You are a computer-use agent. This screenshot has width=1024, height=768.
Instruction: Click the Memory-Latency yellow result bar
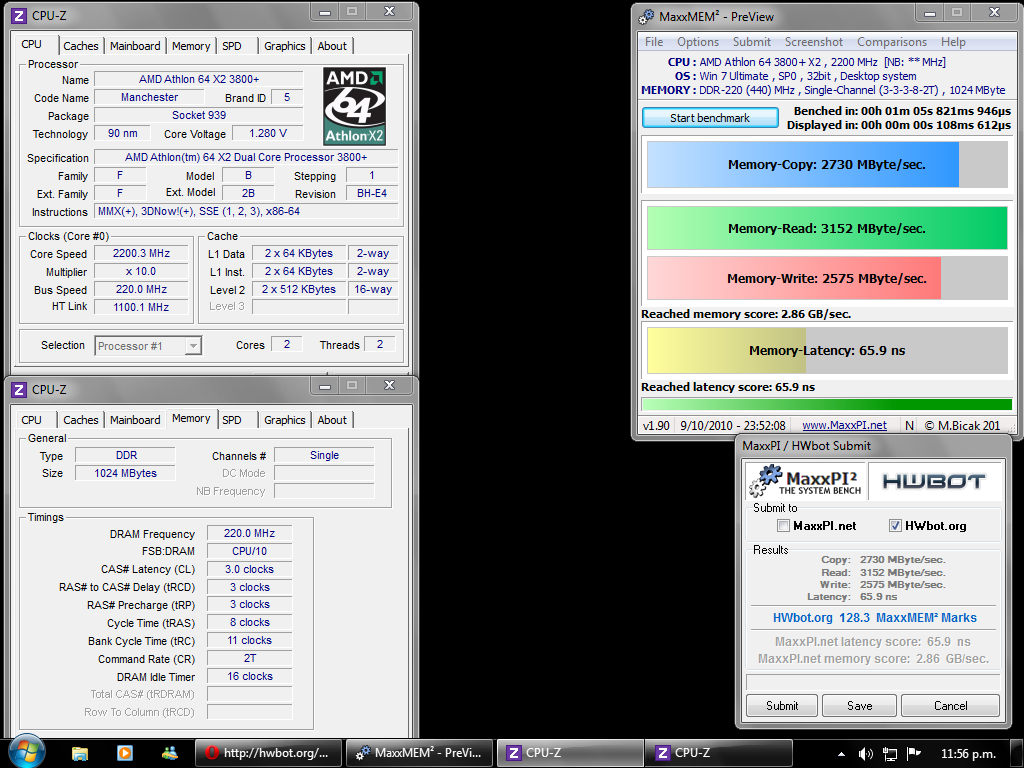pos(827,351)
